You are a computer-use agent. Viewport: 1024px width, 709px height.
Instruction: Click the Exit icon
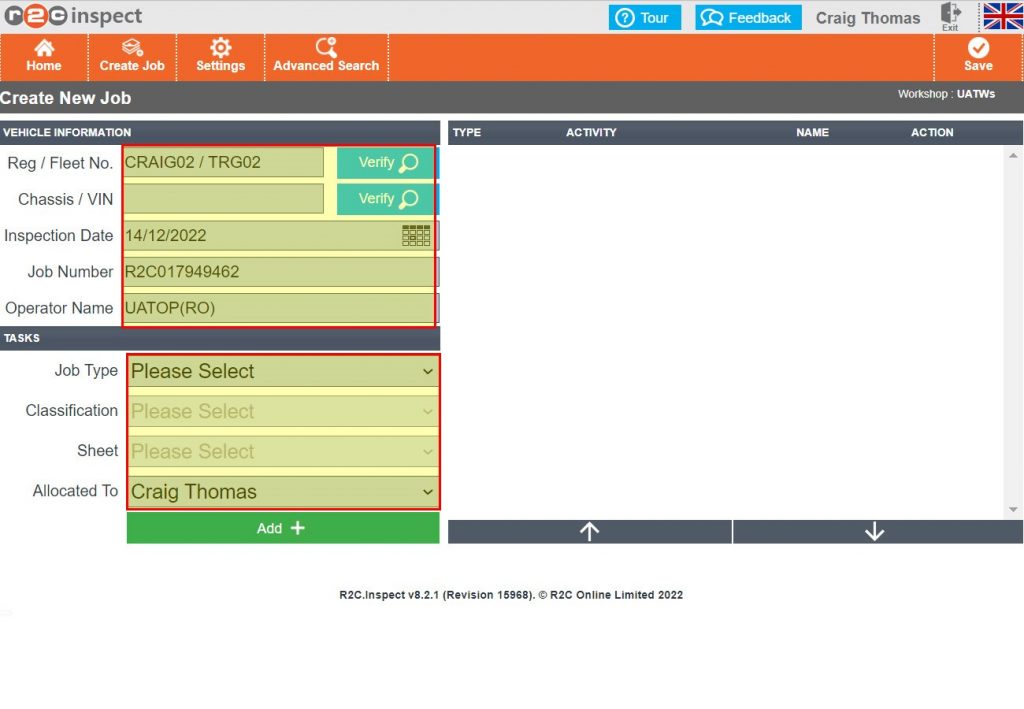[950, 16]
